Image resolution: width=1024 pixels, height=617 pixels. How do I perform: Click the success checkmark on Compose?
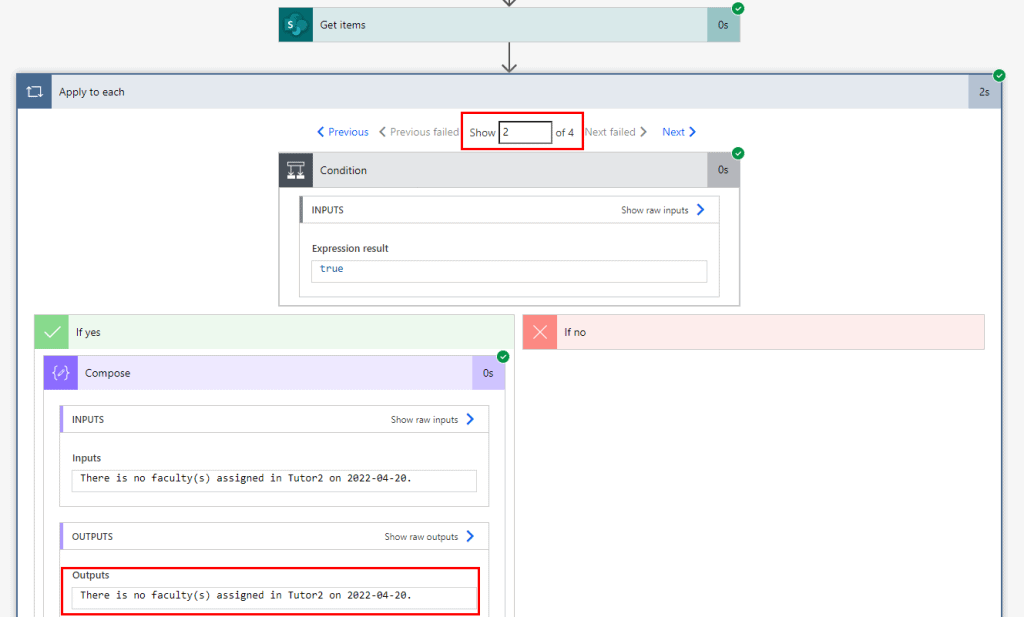[x=503, y=356]
